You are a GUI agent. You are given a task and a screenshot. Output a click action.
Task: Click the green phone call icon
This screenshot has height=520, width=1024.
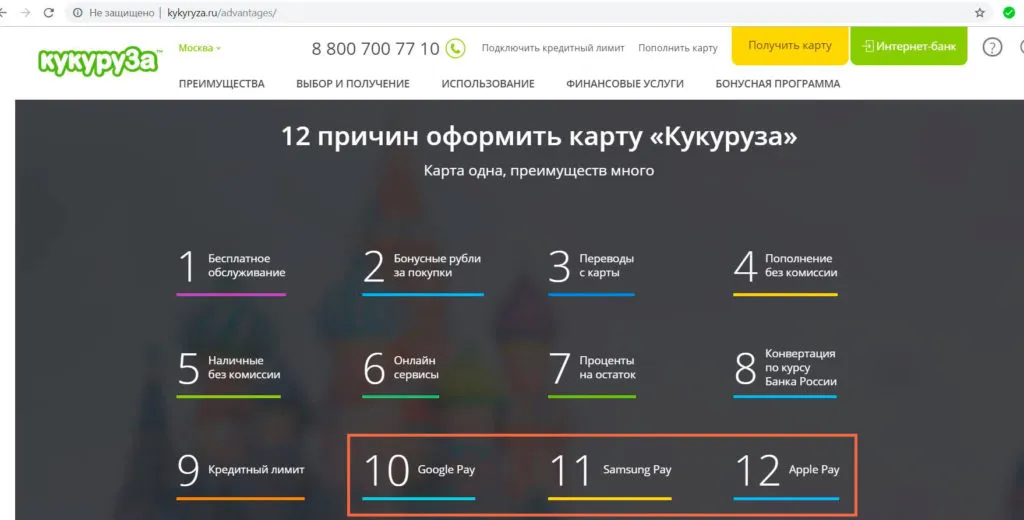coord(455,48)
